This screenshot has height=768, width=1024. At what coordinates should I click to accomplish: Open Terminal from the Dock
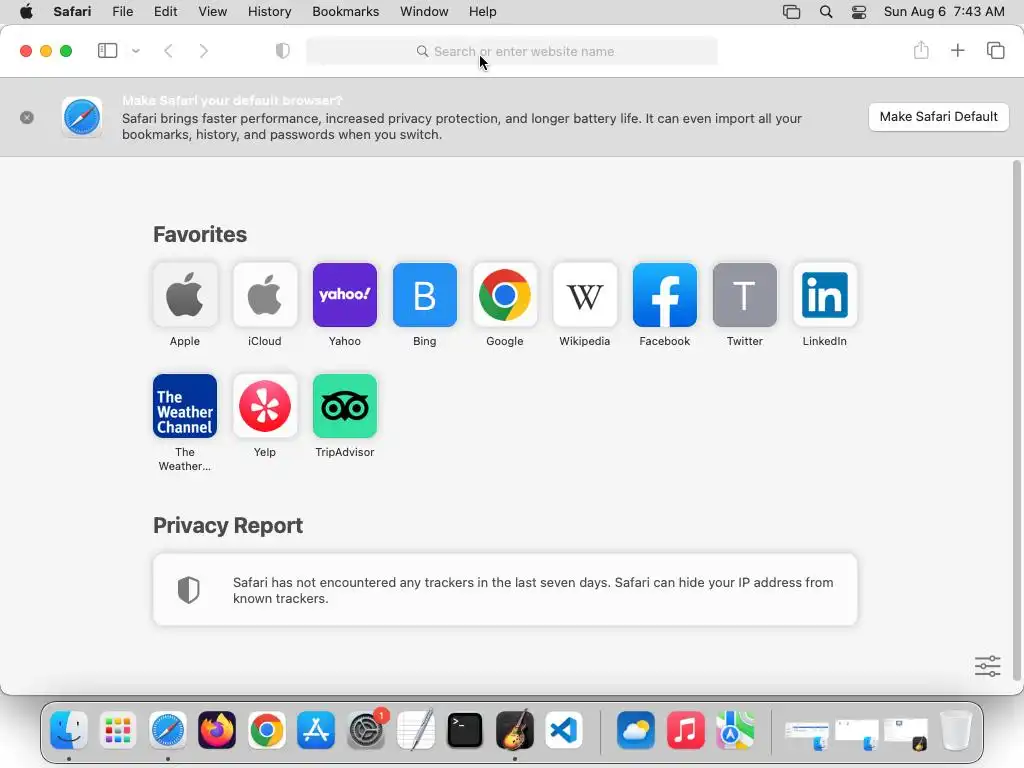click(465, 730)
